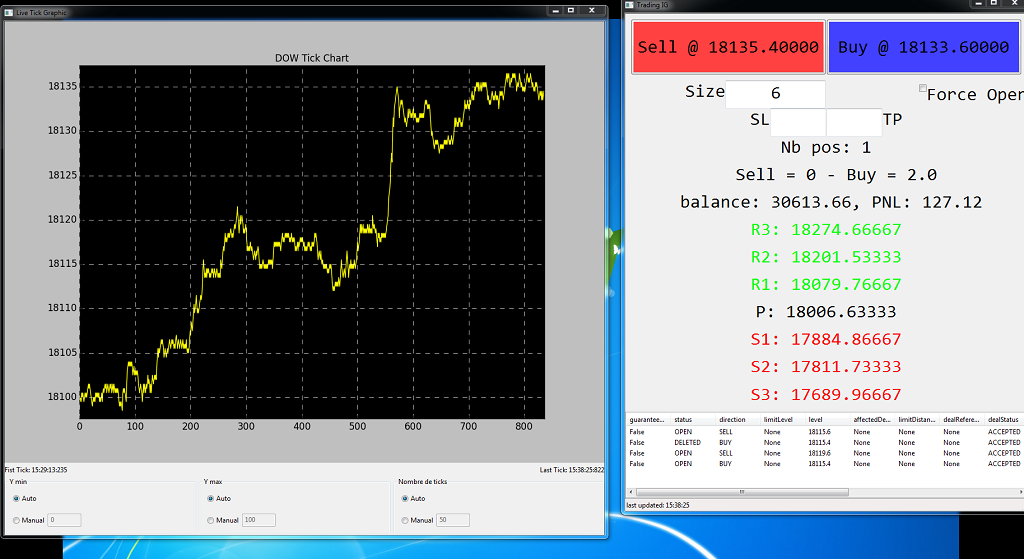Click the 'direction' column header
1024x559 pixels.
click(x=732, y=420)
